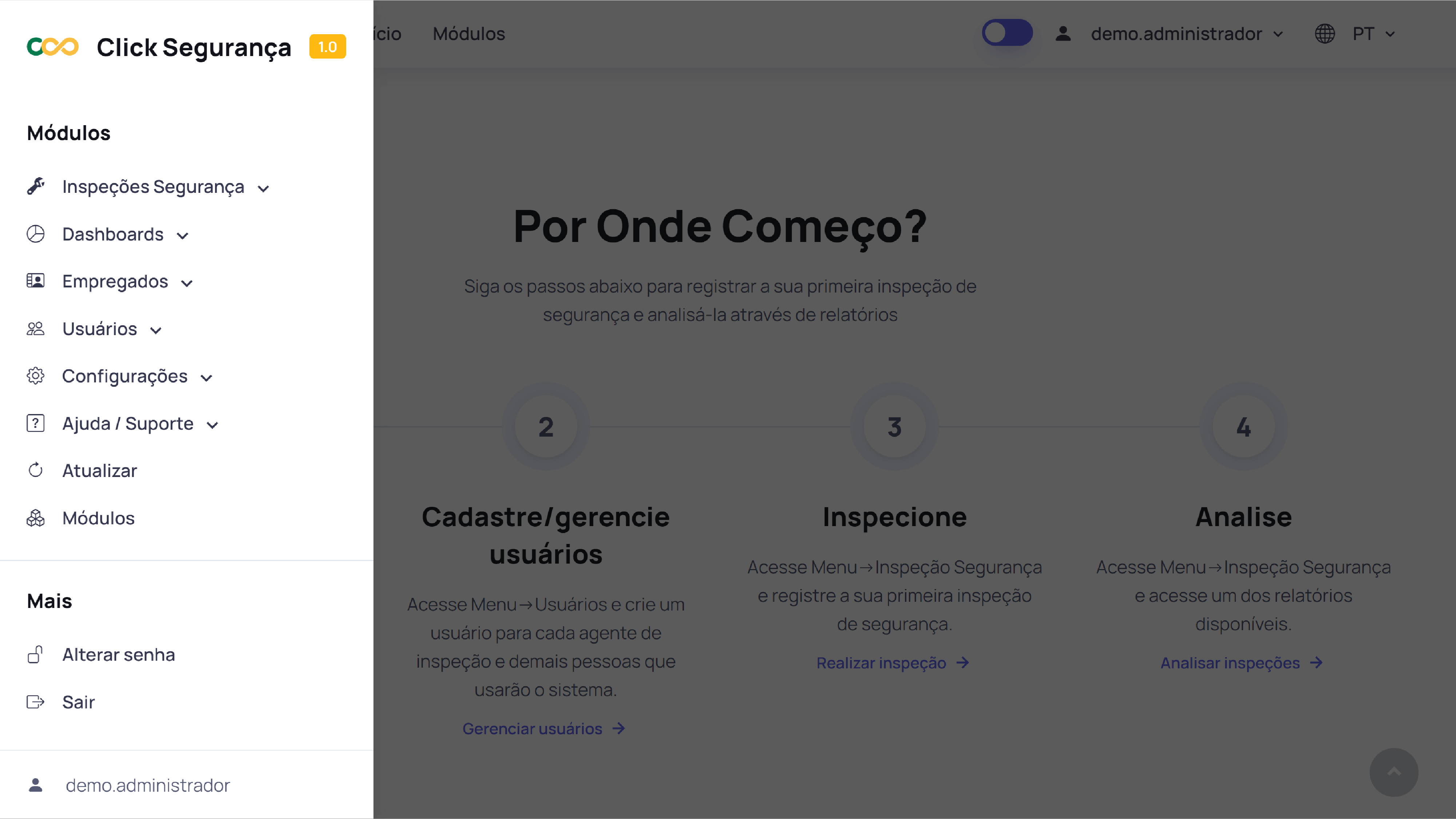Click the scroll-to-top arrow button
1456x819 pixels.
(1394, 772)
